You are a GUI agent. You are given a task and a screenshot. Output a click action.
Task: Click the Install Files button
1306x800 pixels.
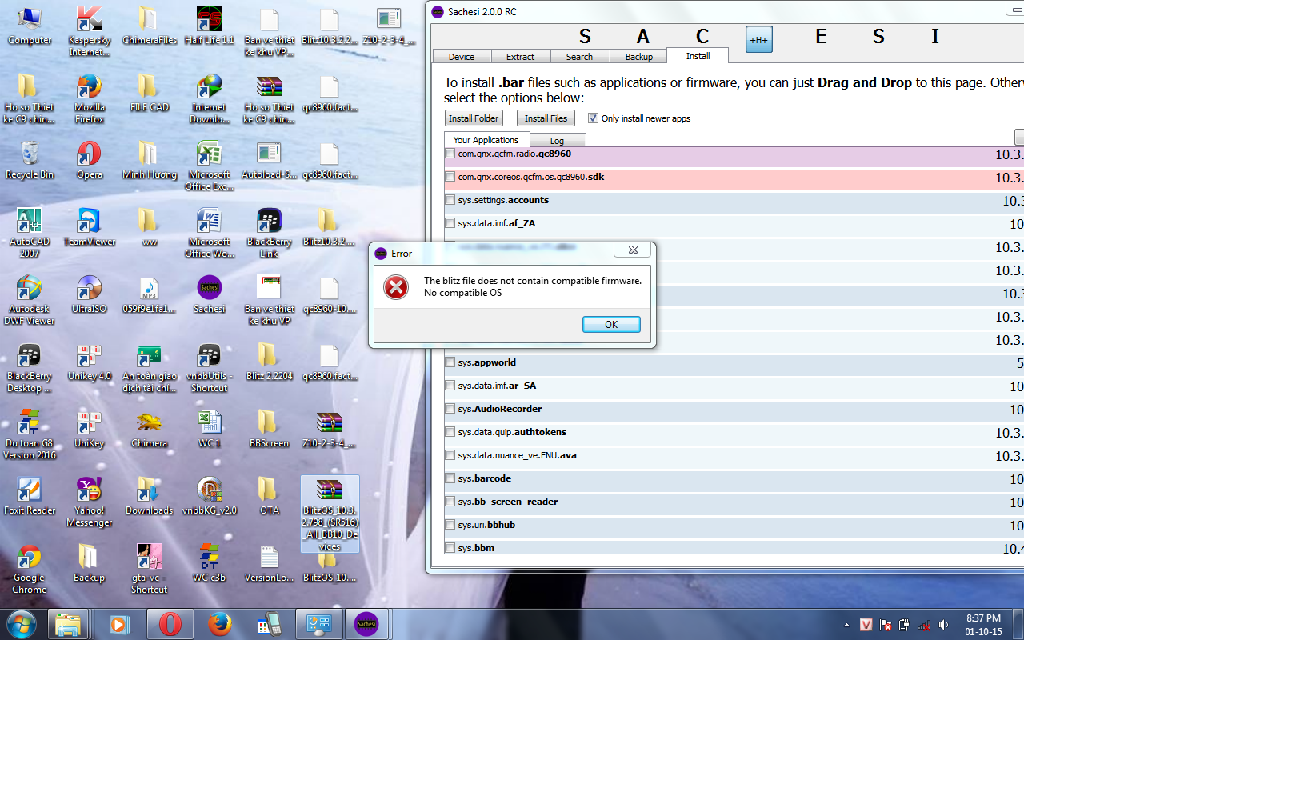pos(546,118)
